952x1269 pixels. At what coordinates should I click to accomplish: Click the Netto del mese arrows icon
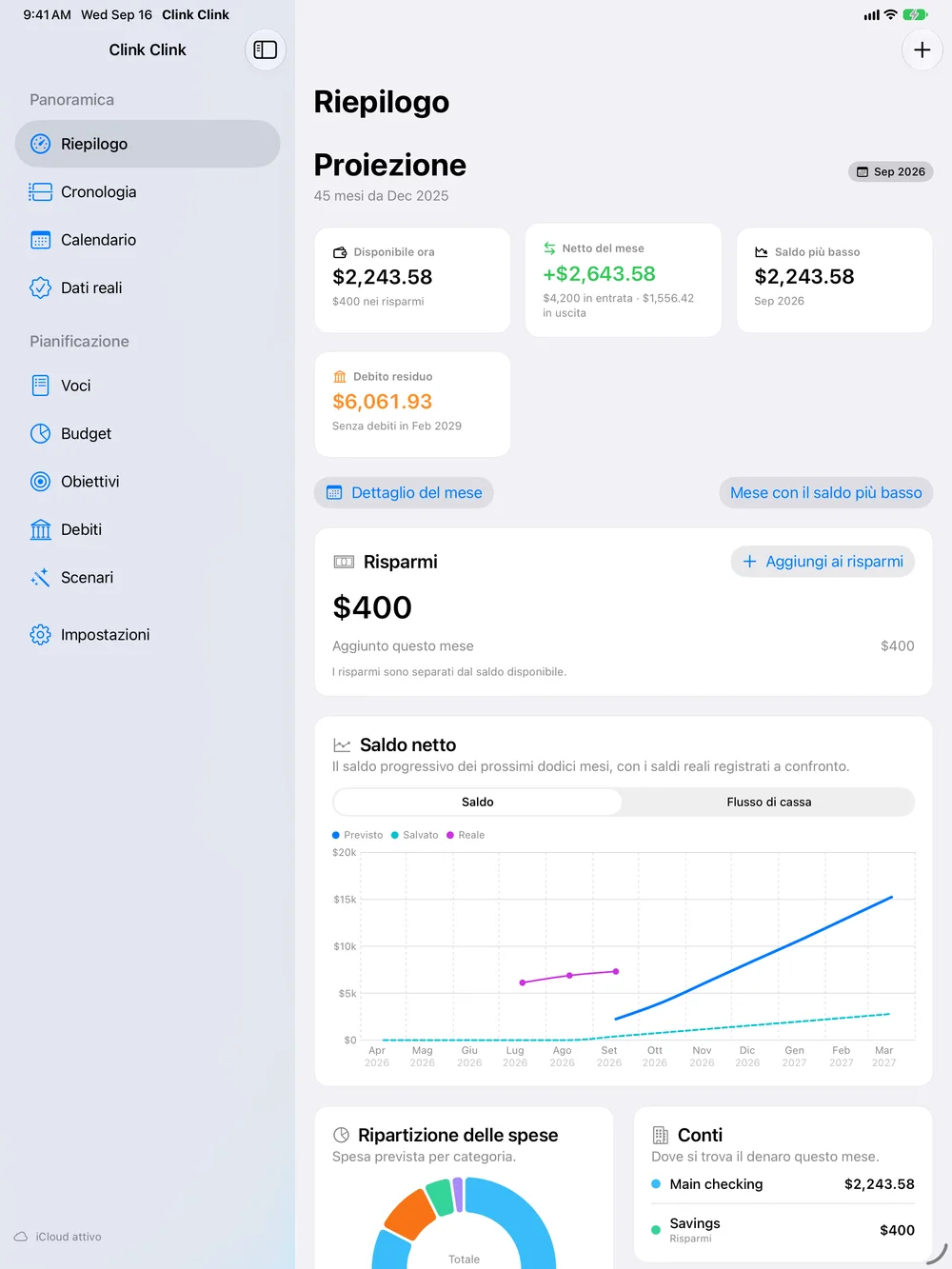click(x=549, y=248)
